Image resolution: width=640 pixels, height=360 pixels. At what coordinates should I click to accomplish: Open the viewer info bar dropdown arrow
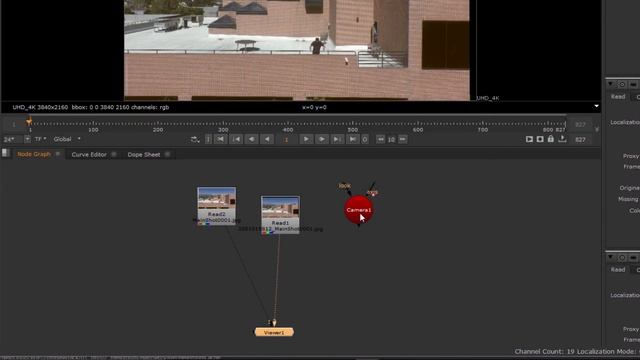pos(596,107)
